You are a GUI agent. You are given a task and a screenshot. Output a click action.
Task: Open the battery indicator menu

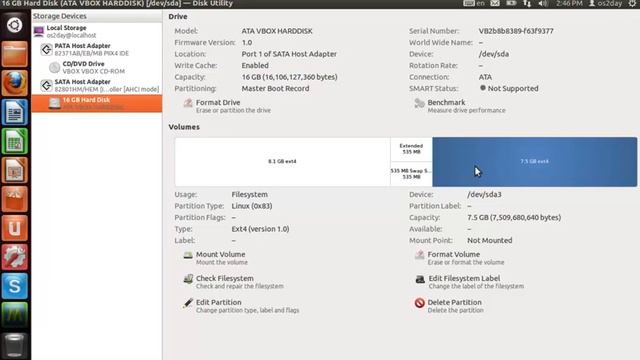point(511,4)
